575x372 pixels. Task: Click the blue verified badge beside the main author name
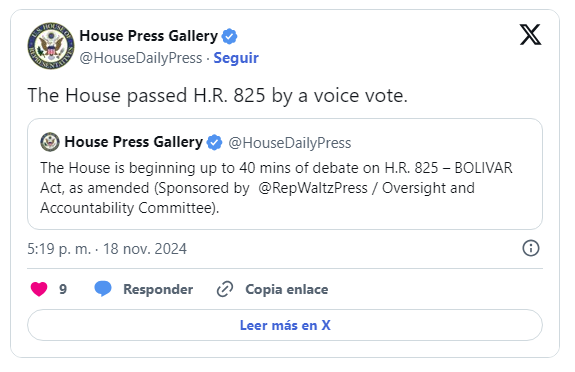(x=230, y=36)
